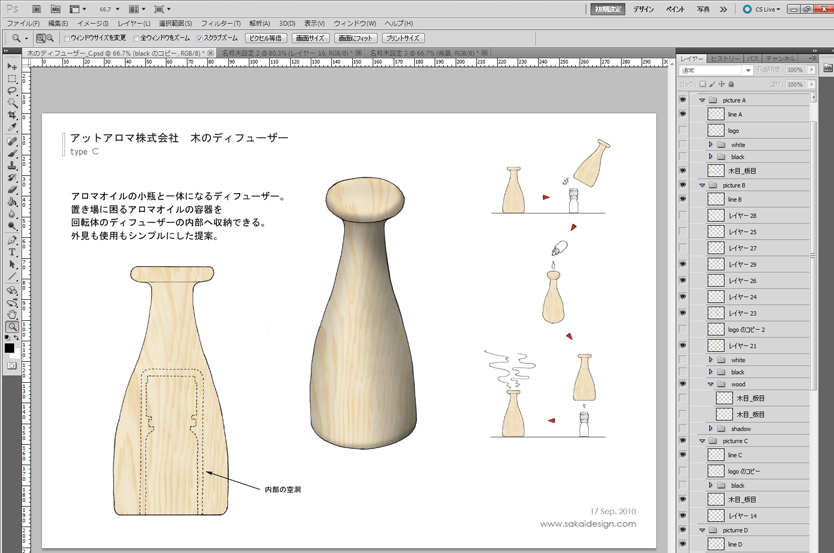Toggle Quick Mask mode icon
This screenshot has width=834, height=553.
coord(12,366)
